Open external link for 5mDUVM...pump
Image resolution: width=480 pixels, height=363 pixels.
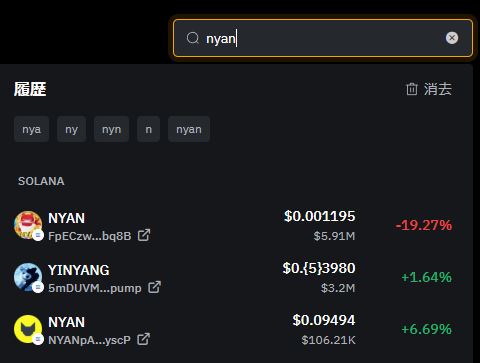click(x=154, y=287)
